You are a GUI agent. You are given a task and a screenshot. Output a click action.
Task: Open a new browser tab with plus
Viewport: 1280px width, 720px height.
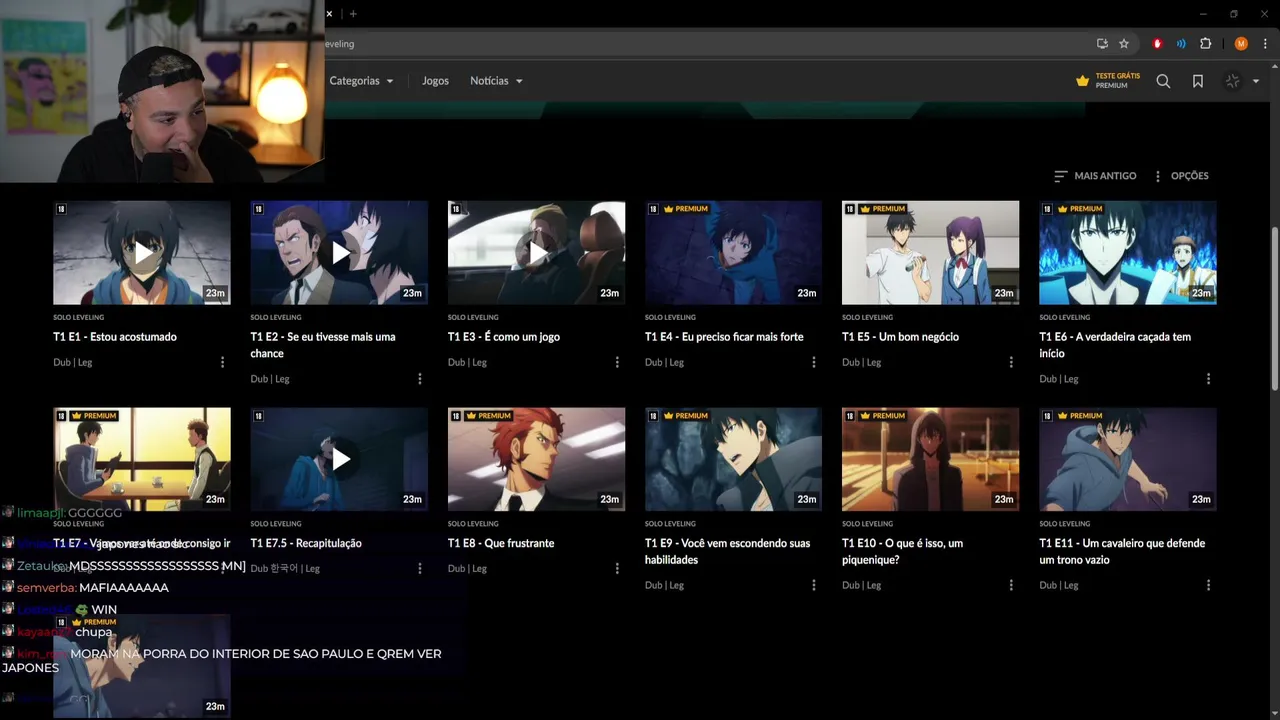[353, 14]
